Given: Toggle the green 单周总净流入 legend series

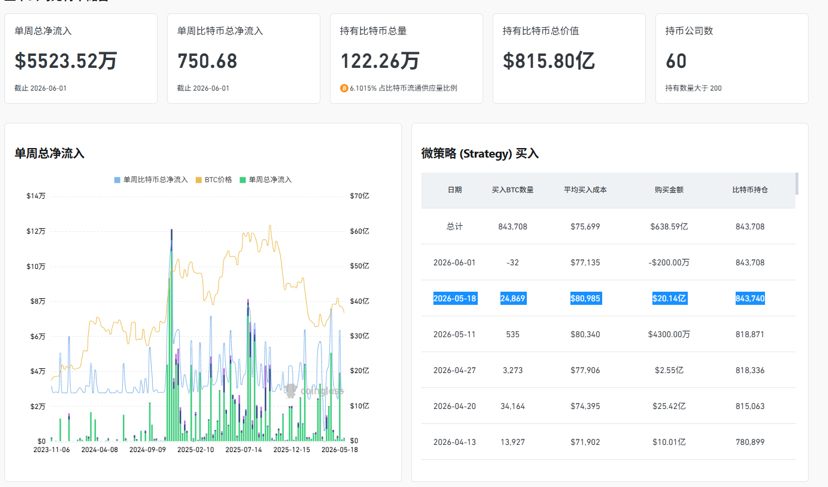Looking at the screenshot, I should [x=266, y=180].
